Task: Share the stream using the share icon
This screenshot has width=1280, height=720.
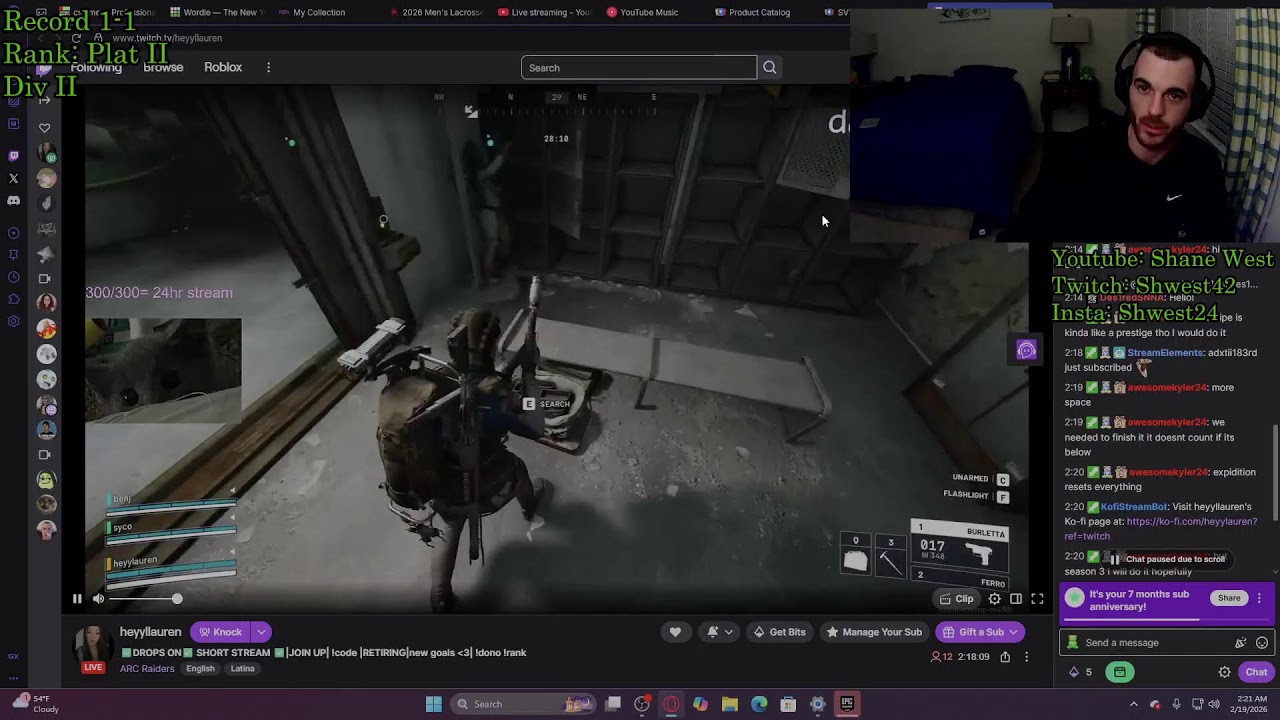Action: 1005,657
